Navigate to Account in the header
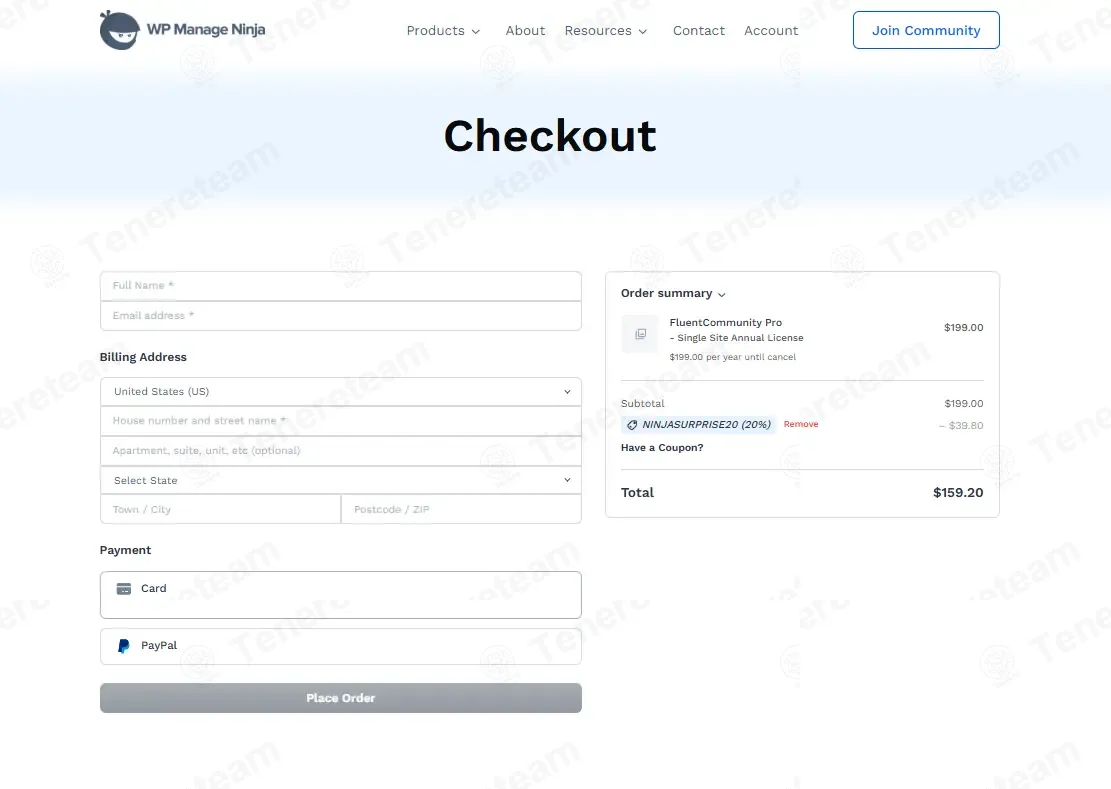Screen dimensions: 1111x789 pyautogui.click(x=771, y=31)
